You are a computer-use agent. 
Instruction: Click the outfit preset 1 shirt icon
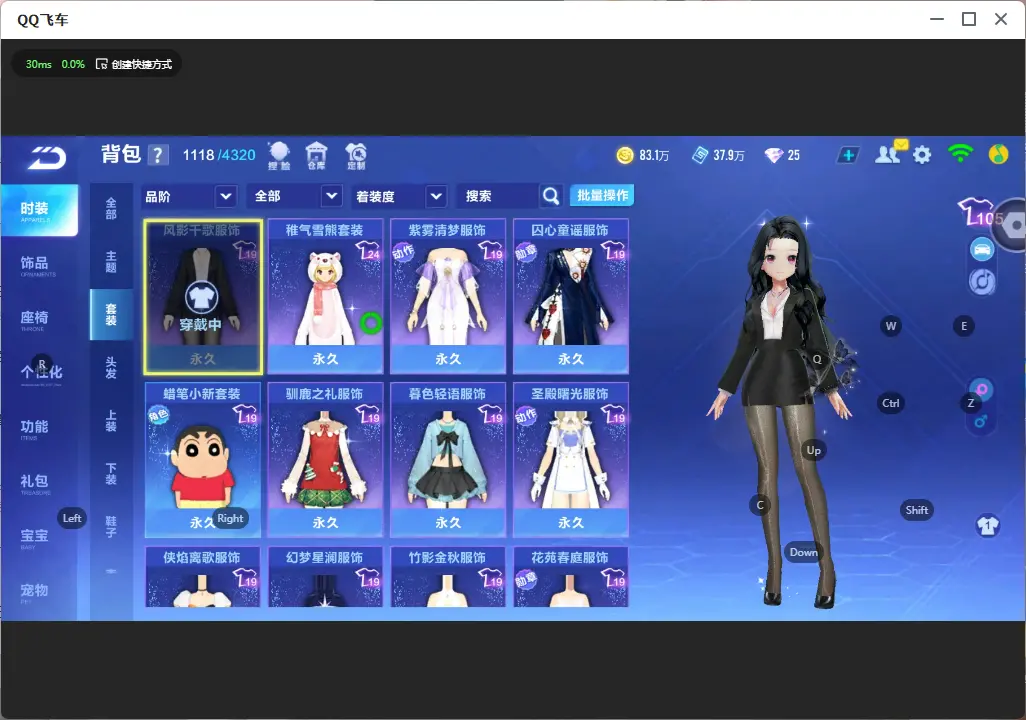click(988, 526)
